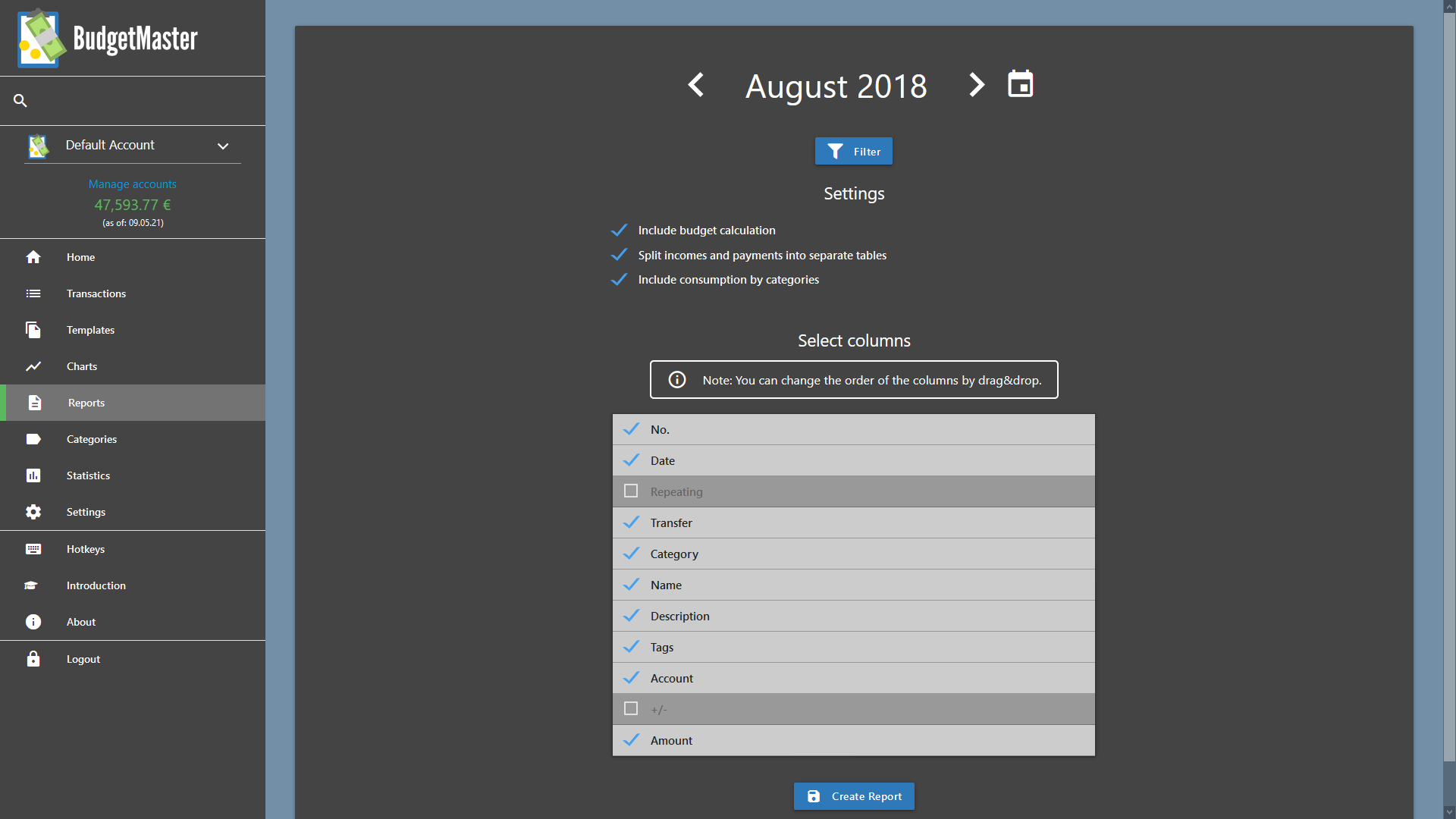The width and height of the screenshot is (1456, 819).
Task: Open the Templates menu item
Action: pos(133,330)
